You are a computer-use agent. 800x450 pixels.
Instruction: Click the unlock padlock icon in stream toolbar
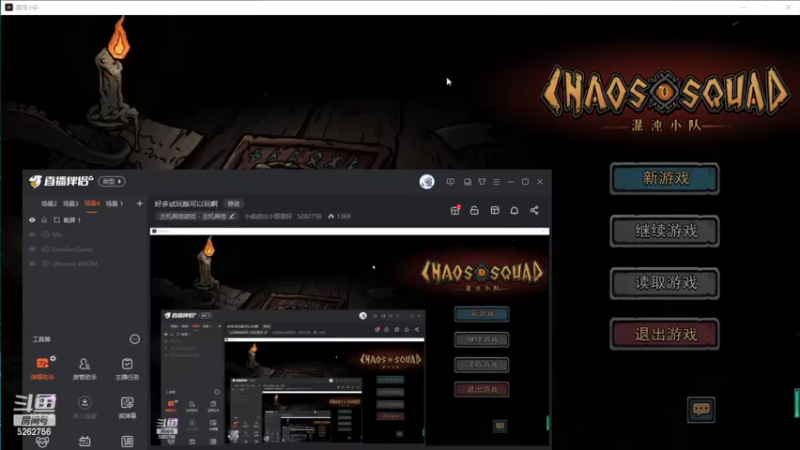474,210
